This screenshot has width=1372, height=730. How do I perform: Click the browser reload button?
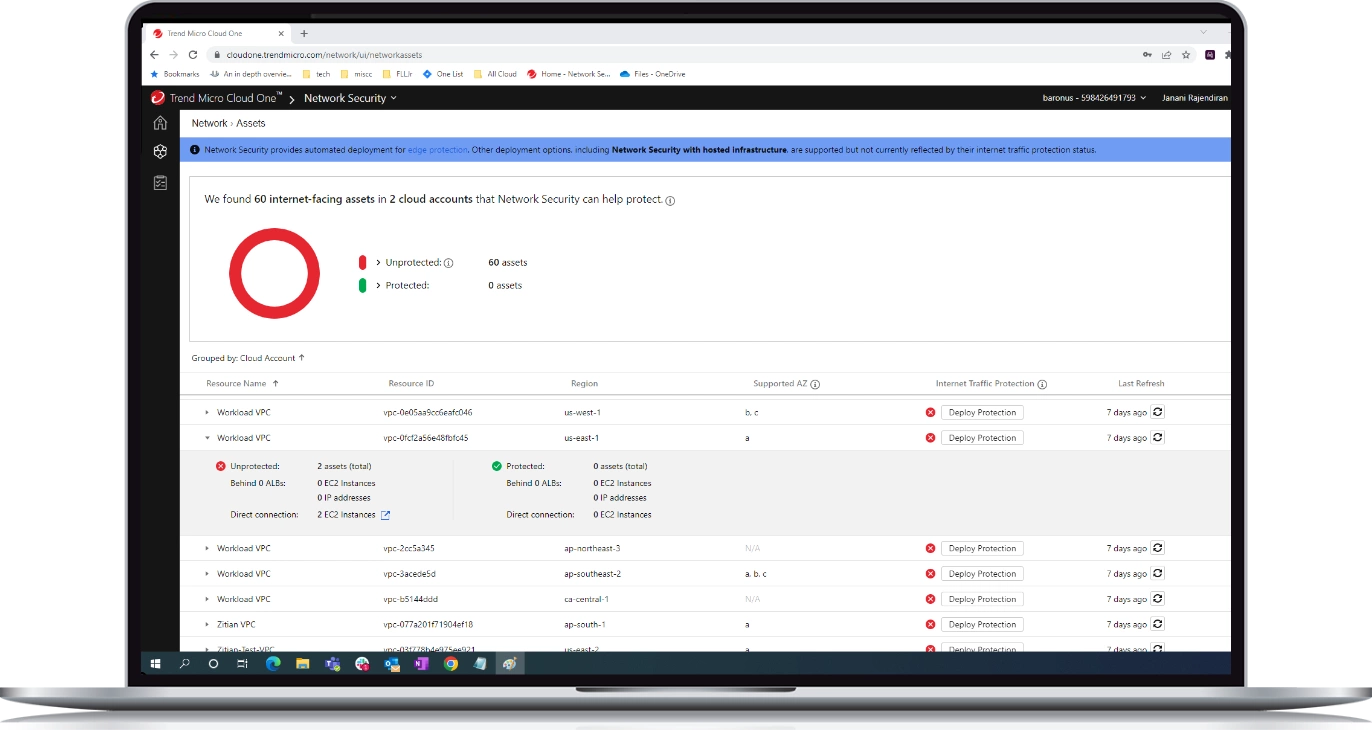pyautogui.click(x=193, y=55)
